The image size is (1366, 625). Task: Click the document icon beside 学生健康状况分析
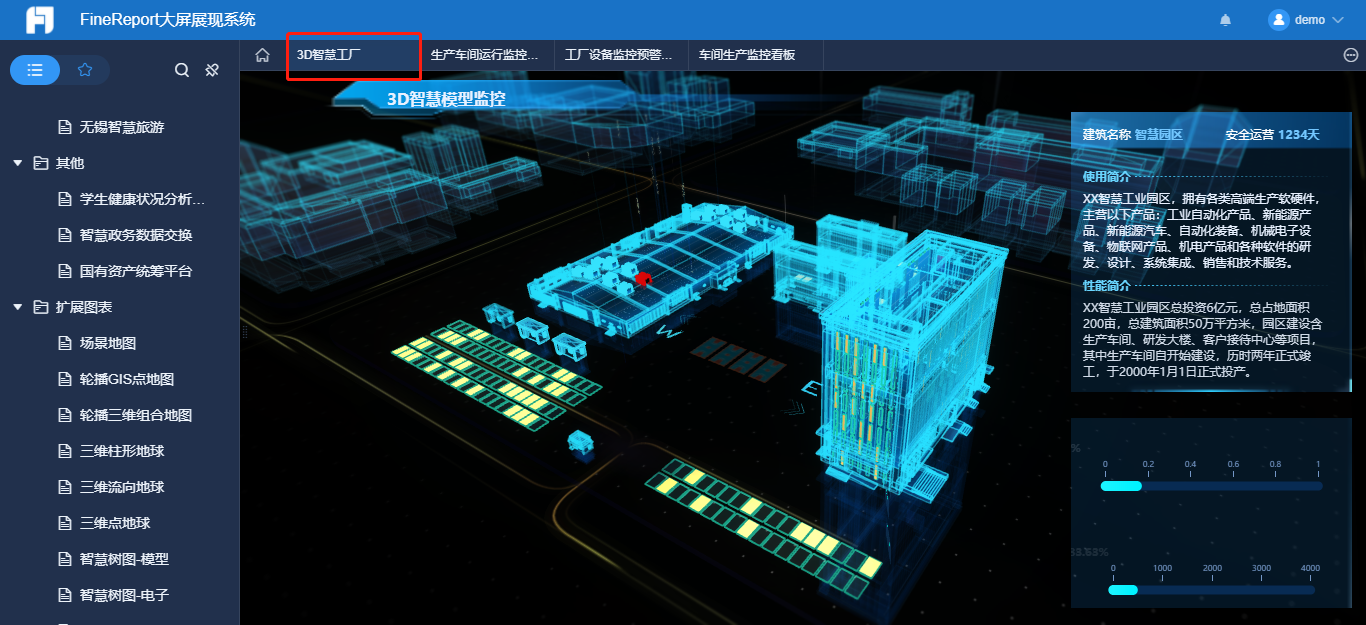(65, 199)
